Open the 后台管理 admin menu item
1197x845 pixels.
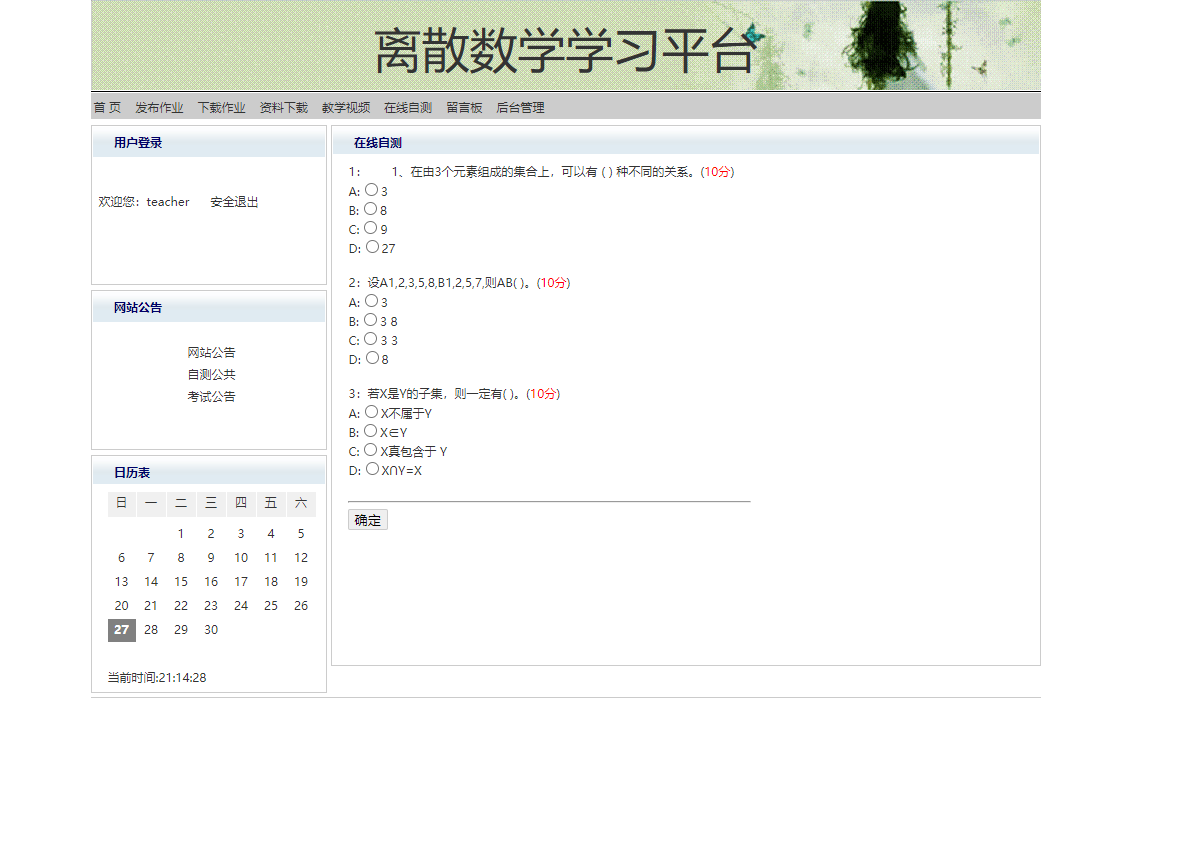519,107
